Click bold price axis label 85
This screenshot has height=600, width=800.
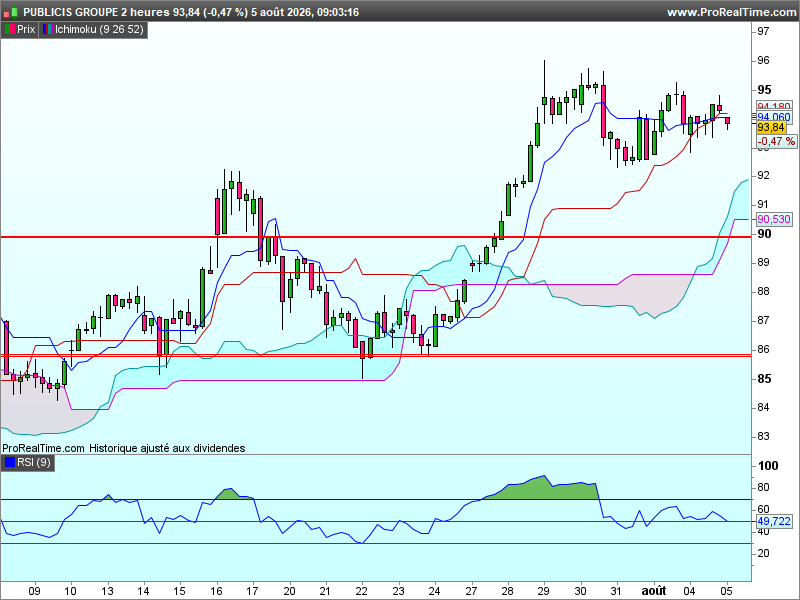pos(764,379)
